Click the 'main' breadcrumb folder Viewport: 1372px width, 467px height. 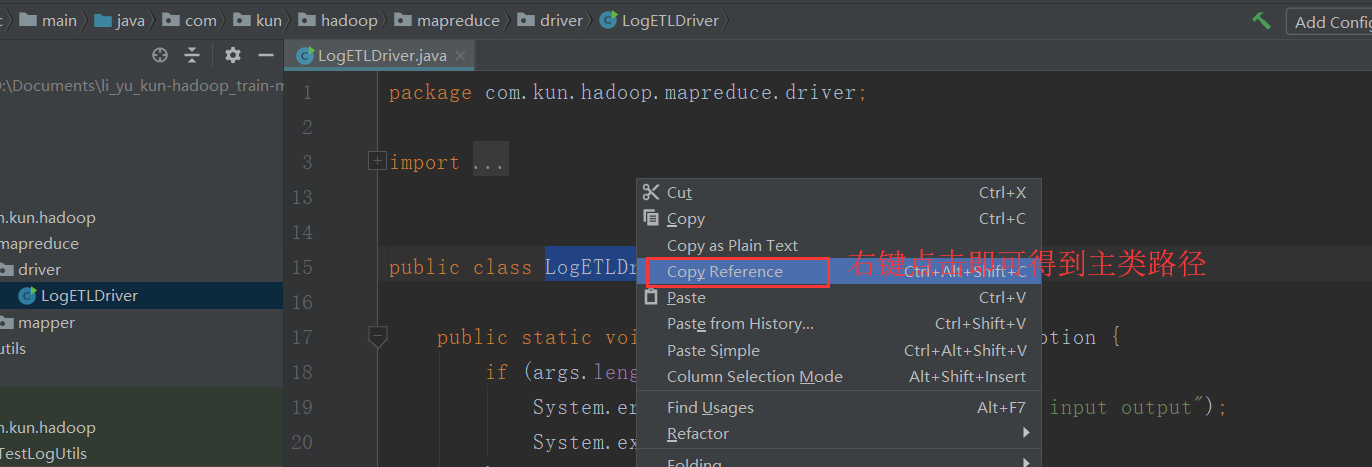48,20
